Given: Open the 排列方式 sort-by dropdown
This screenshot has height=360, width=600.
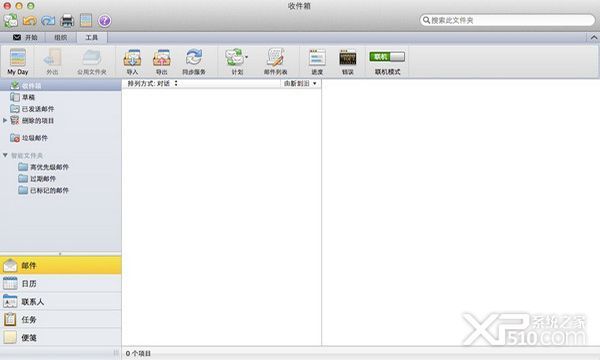Looking at the screenshot, I should click(152, 83).
